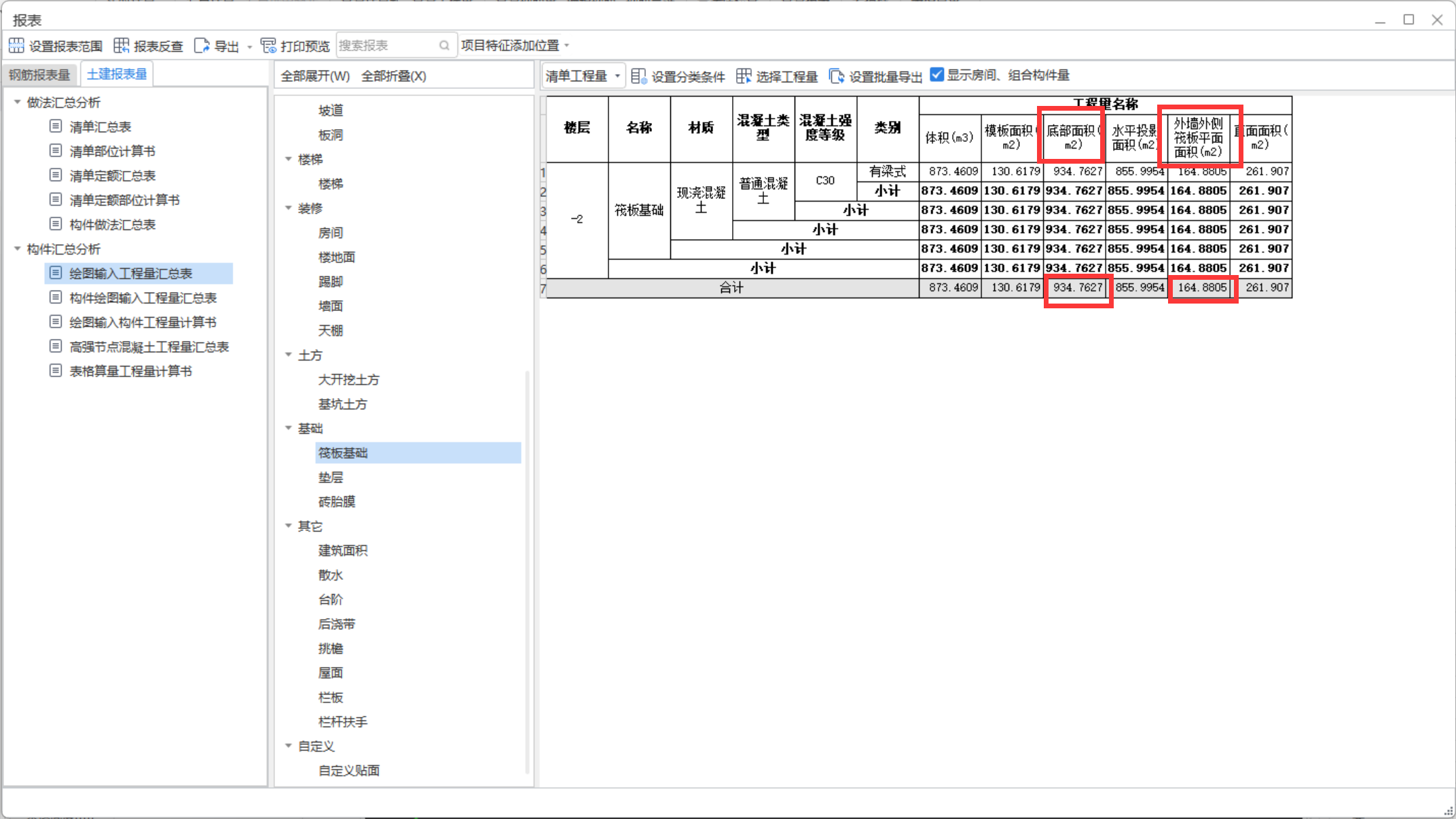Click the 绘图输入工程量汇总表 document icon
The width and height of the screenshot is (1456, 819).
pyautogui.click(x=56, y=273)
